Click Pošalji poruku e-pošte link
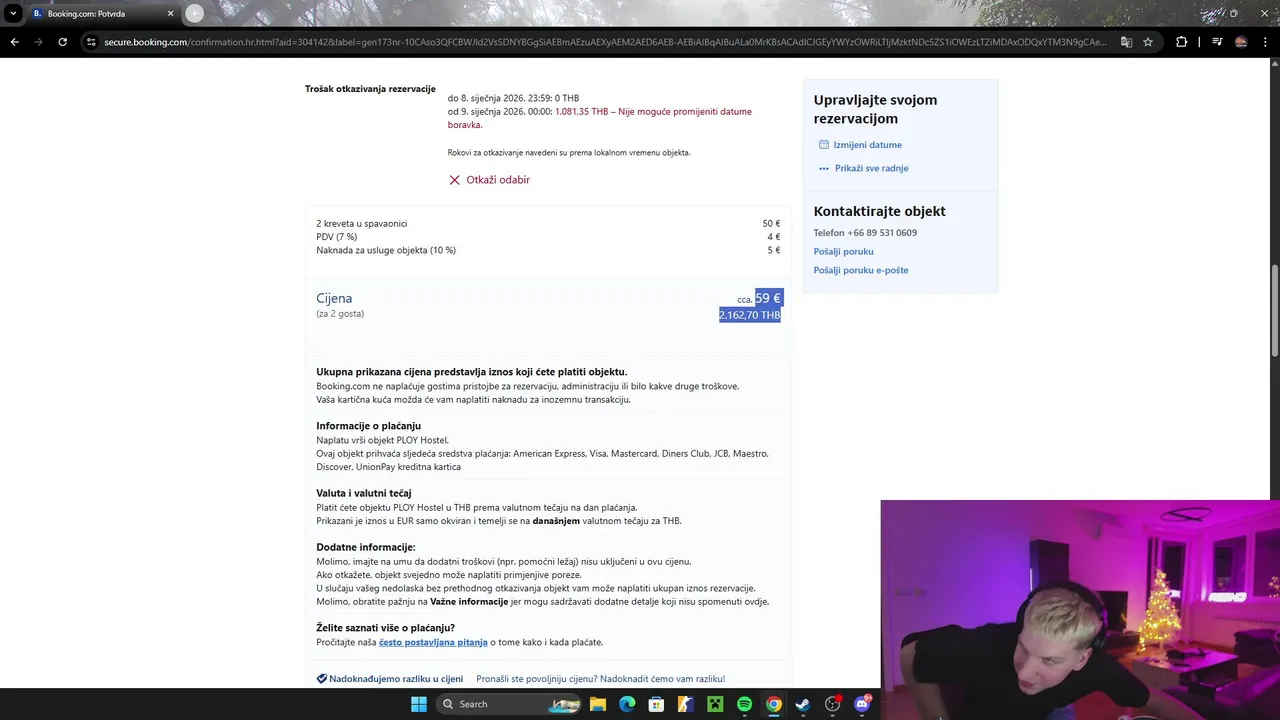This screenshot has width=1280, height=720. 861,270
